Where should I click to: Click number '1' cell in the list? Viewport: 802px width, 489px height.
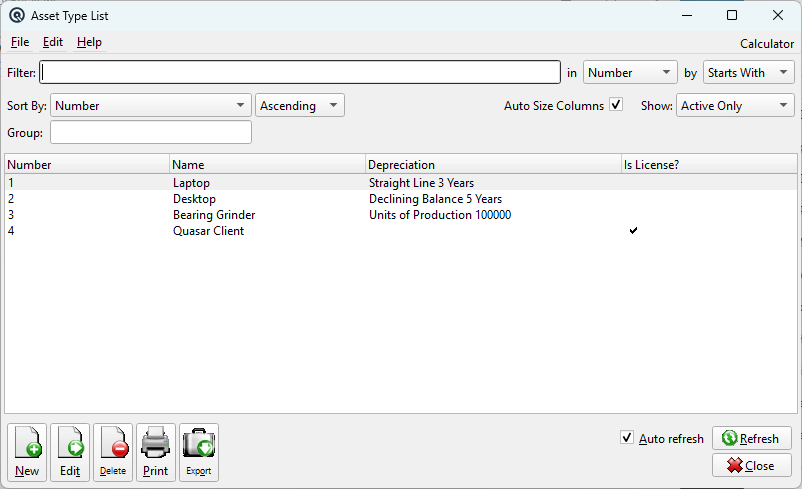(x=11, y=183)
